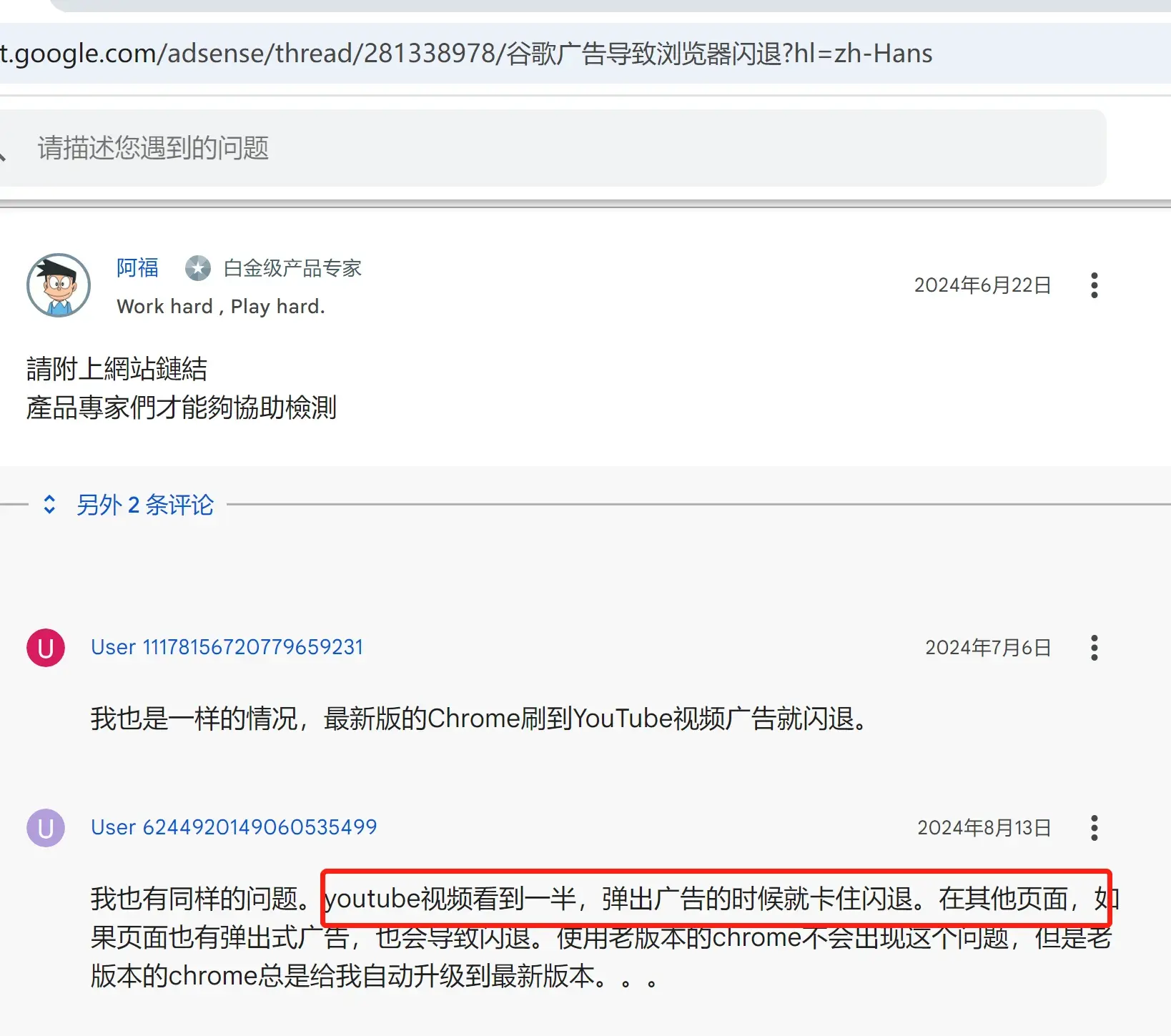
Task: Open 阿福's cartoon profile avatar
Action: (59, 285)
